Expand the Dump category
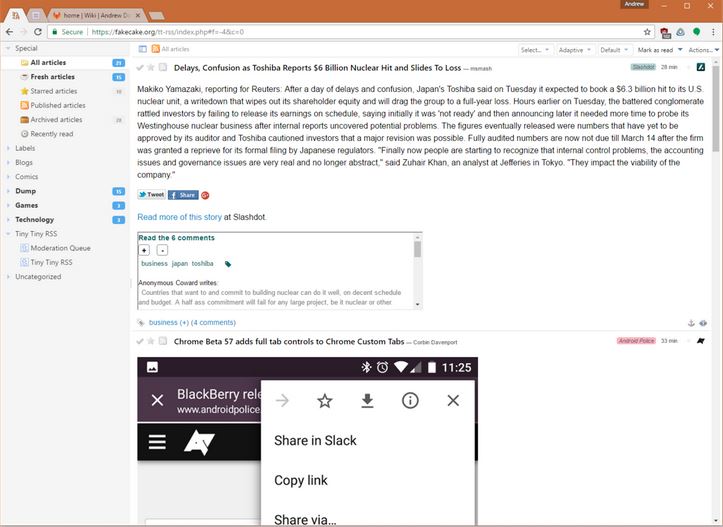 8,191
